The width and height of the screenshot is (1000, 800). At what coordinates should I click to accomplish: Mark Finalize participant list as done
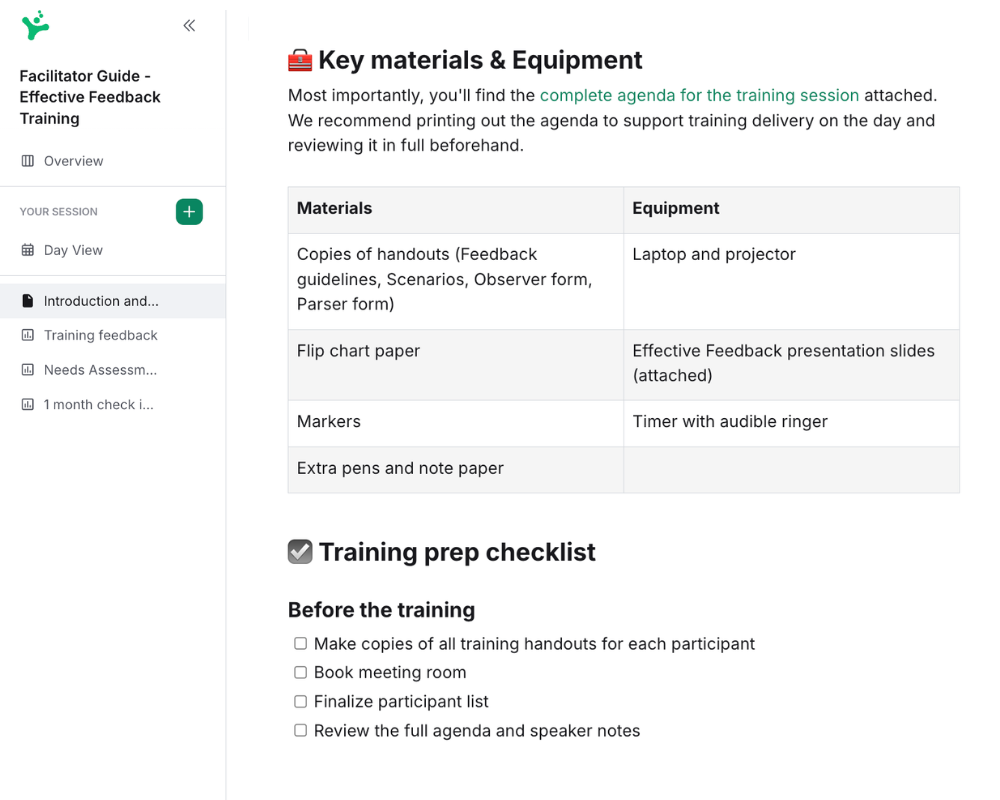(x=300, y=702)
